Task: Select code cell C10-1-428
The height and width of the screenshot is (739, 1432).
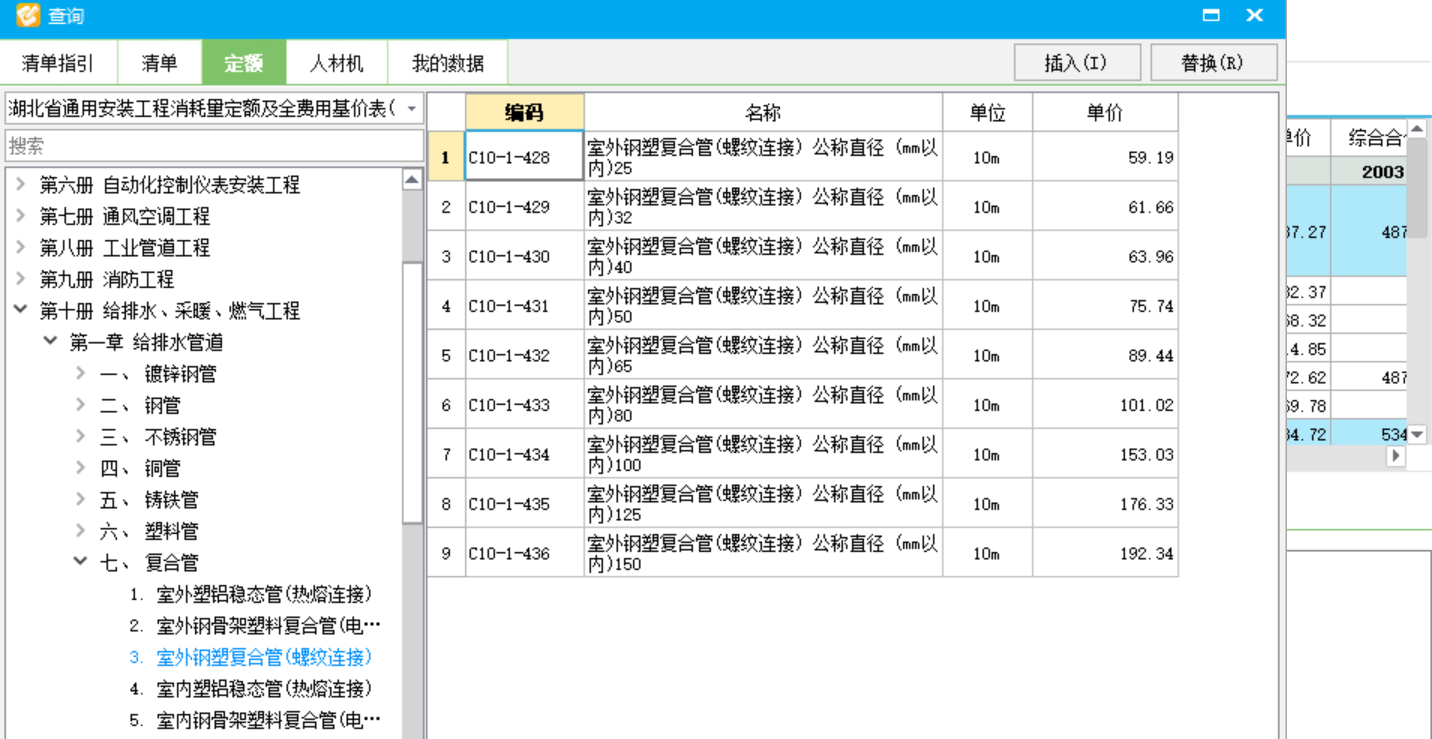Action: [x=524, y=157]
